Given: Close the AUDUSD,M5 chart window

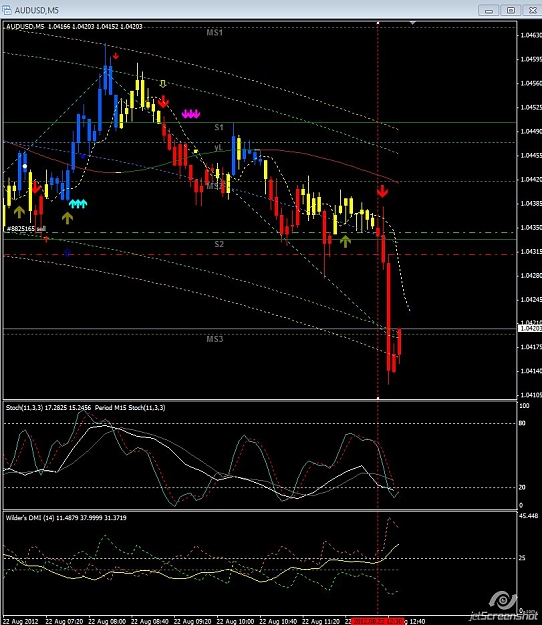Looking at the screenshot, I should tap(532, 10).
